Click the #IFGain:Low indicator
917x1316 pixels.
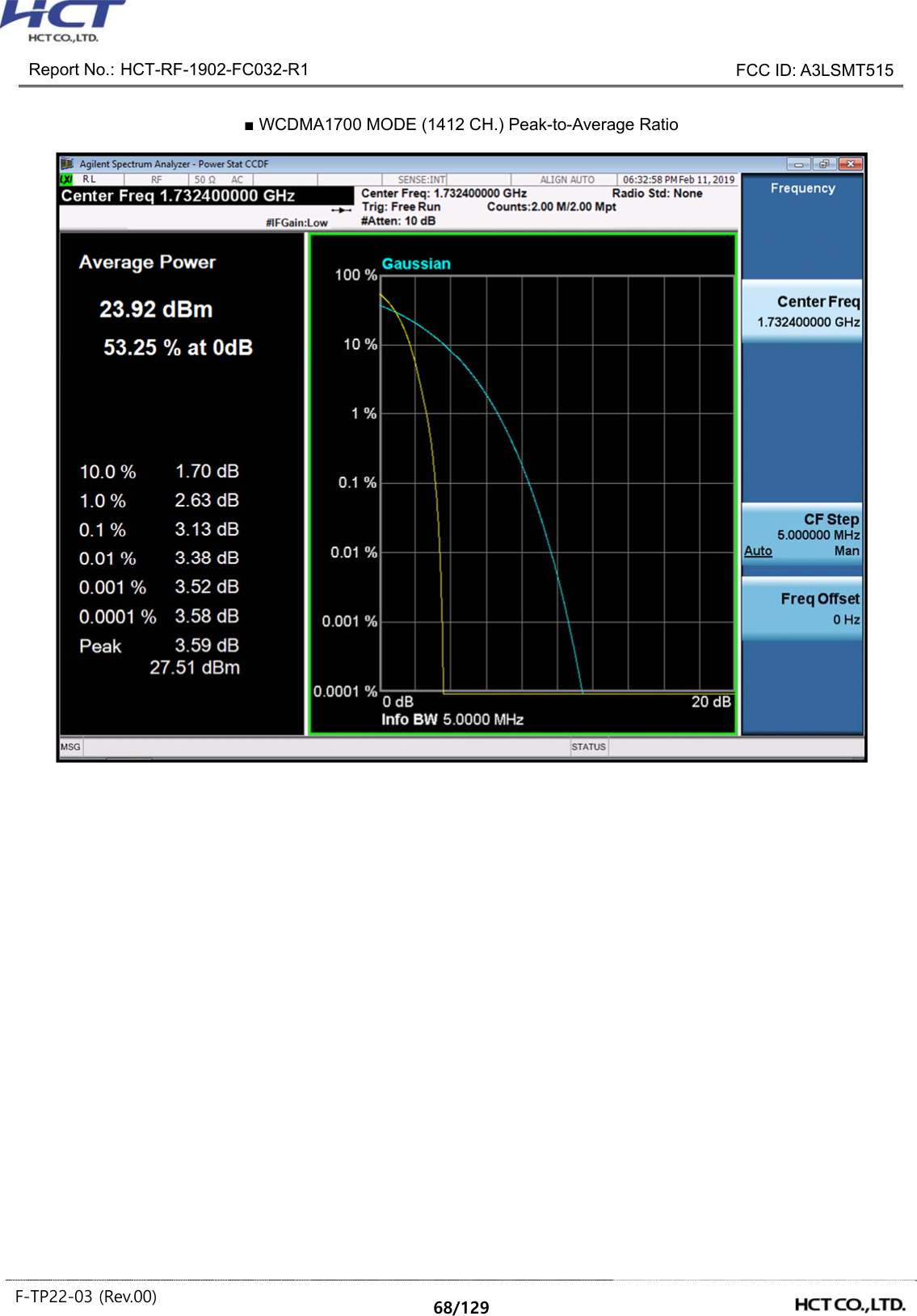click(297, 223)
